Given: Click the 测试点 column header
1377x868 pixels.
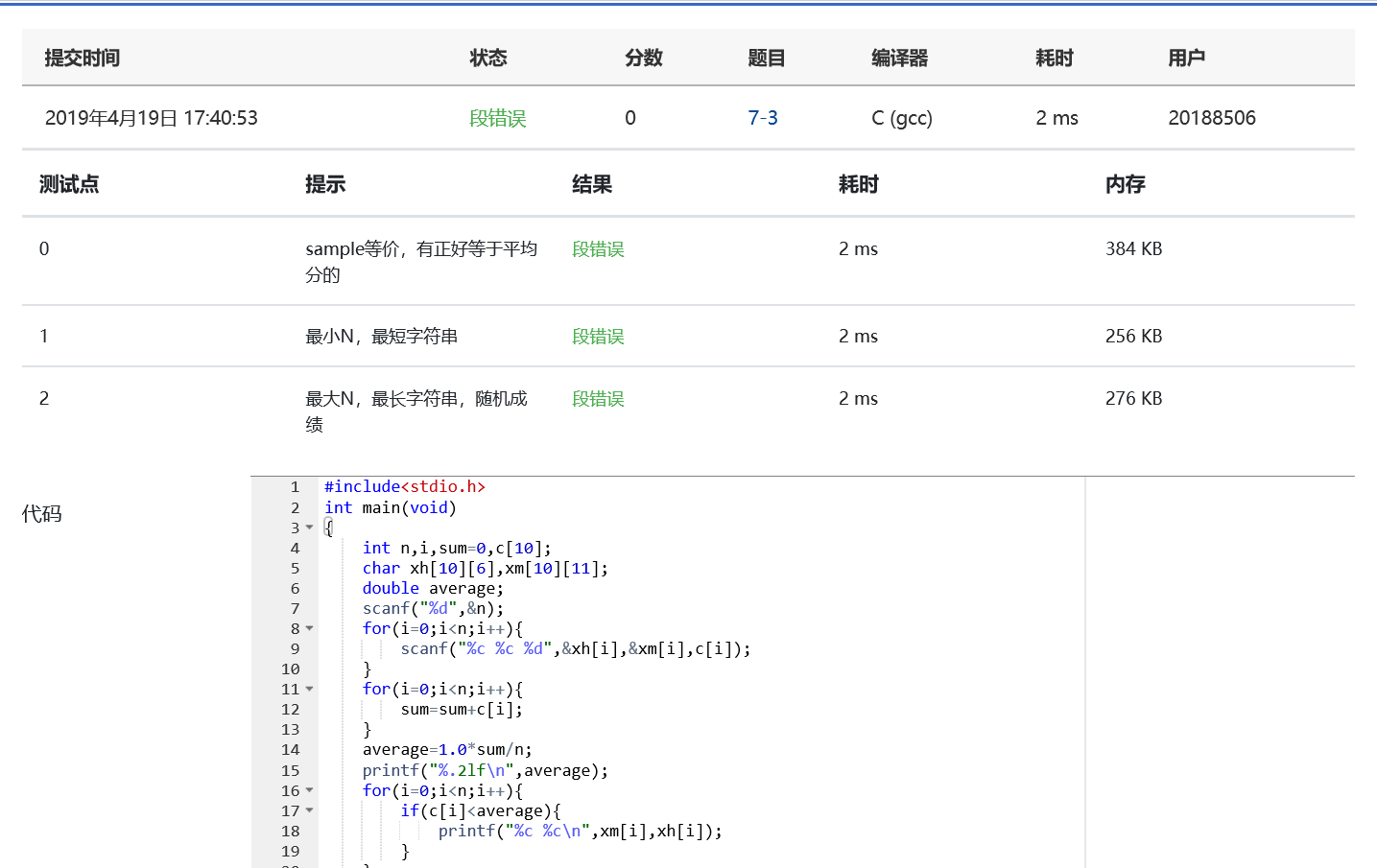Looking at the screenshot, I should point(69,184).
